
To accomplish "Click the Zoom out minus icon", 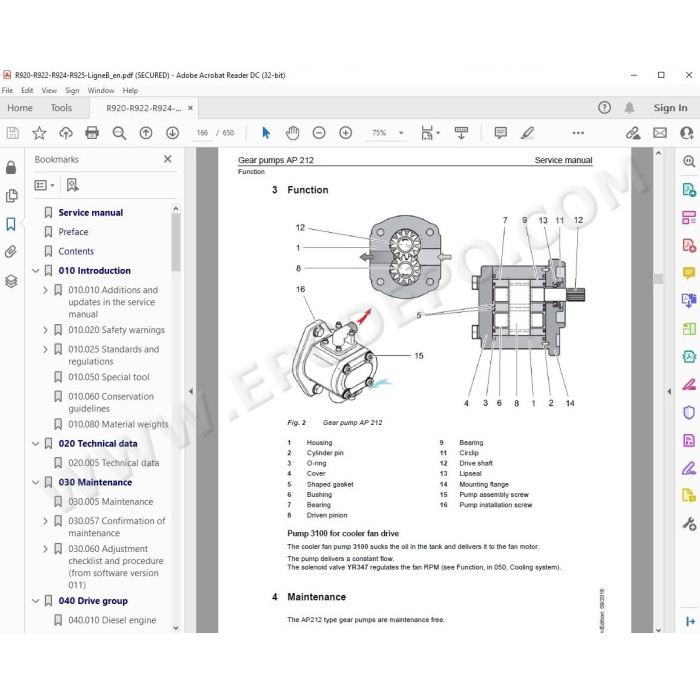I will [x=319, y=133].
